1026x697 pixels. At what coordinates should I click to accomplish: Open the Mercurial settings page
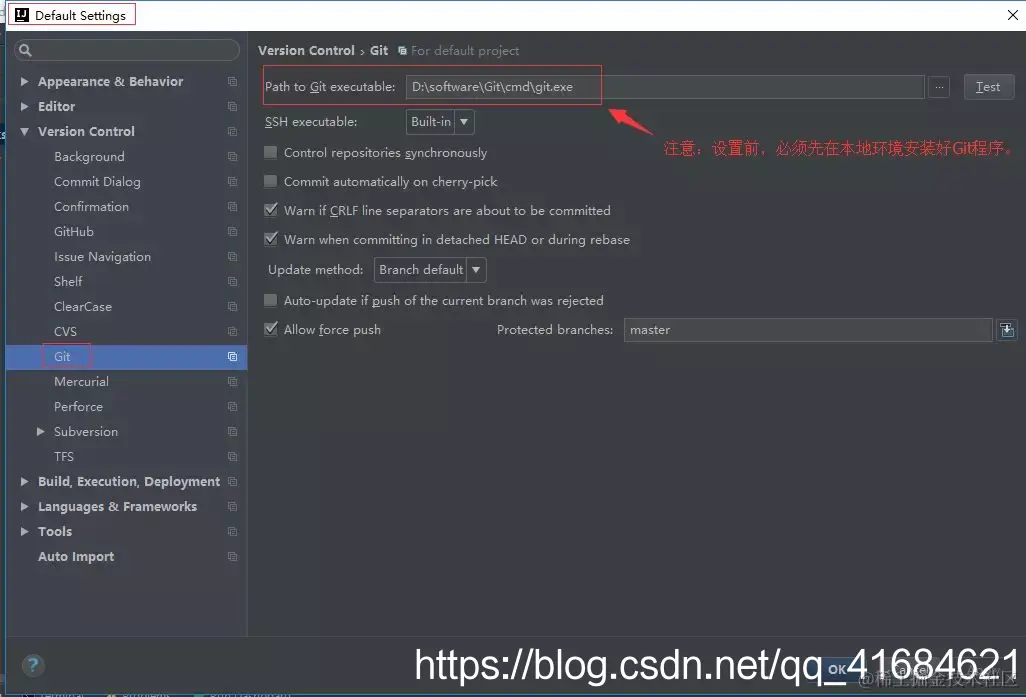click(81, 382)
